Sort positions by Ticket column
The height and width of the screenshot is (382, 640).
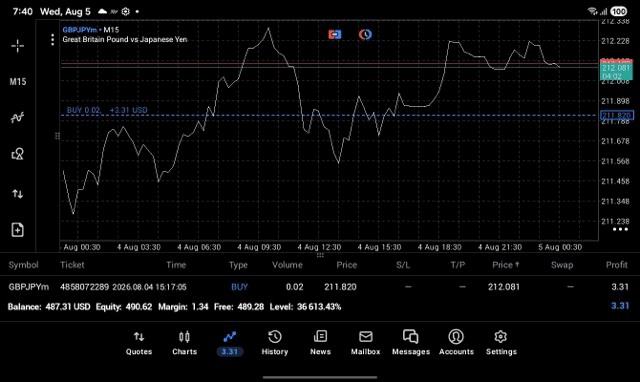tap(72, 265)
